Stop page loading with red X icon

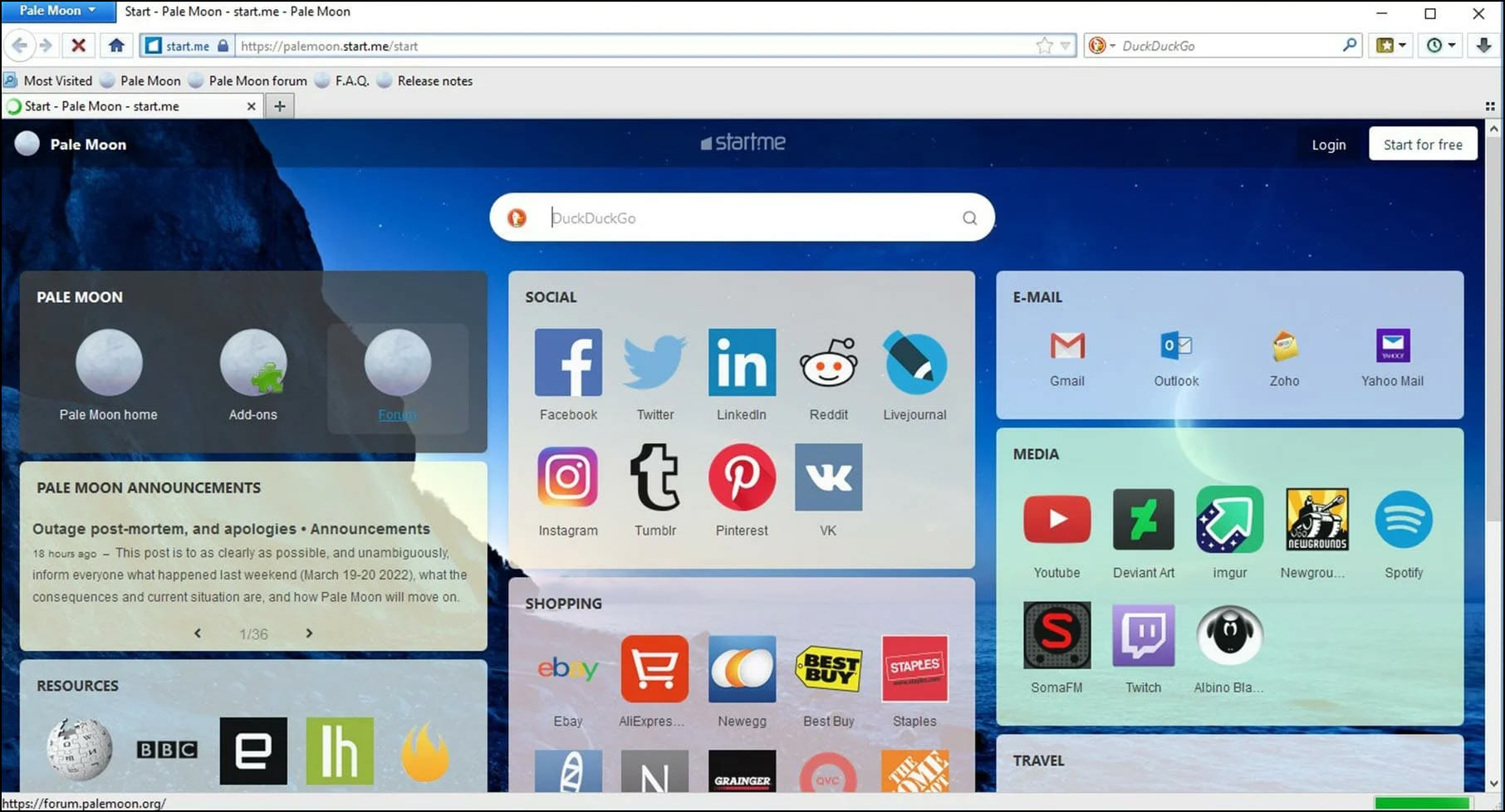[78, 46]
